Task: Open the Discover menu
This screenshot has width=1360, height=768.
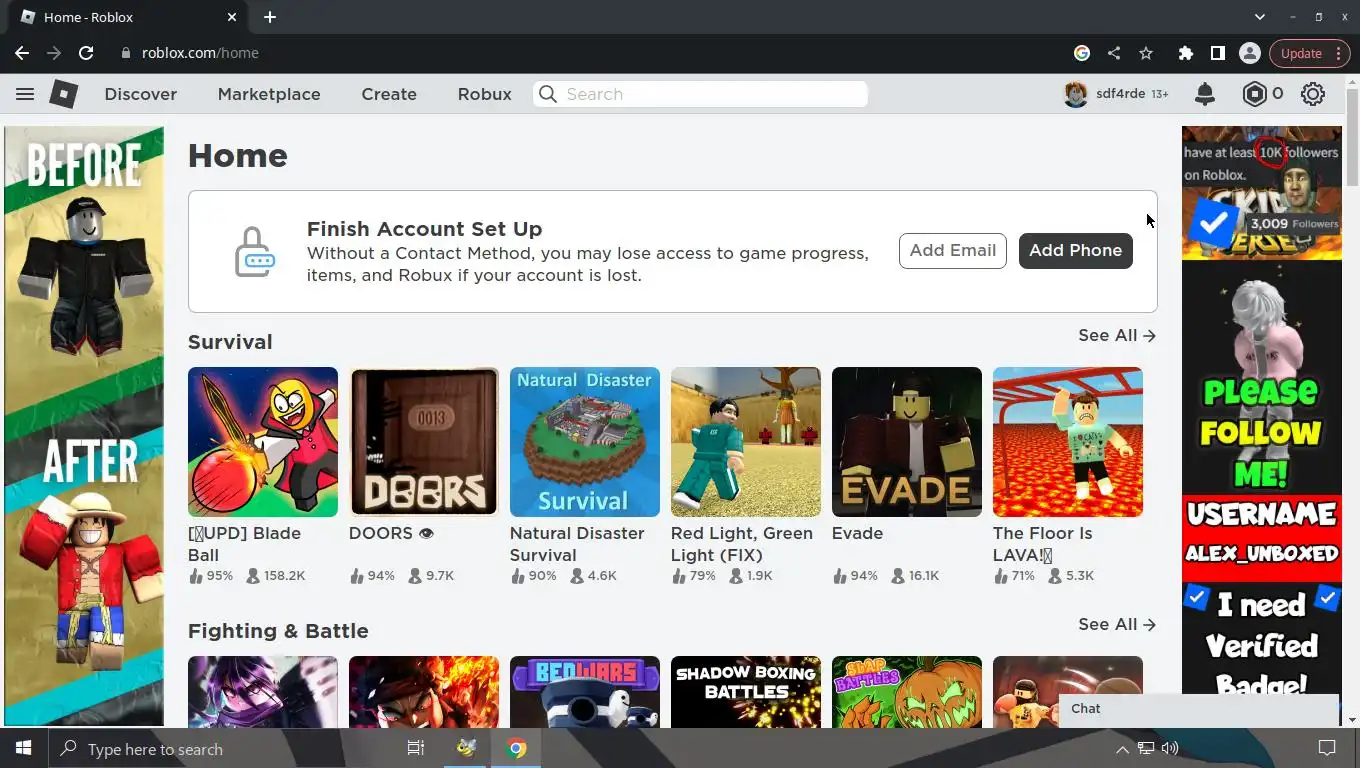Action: click(x=141, y=94)
